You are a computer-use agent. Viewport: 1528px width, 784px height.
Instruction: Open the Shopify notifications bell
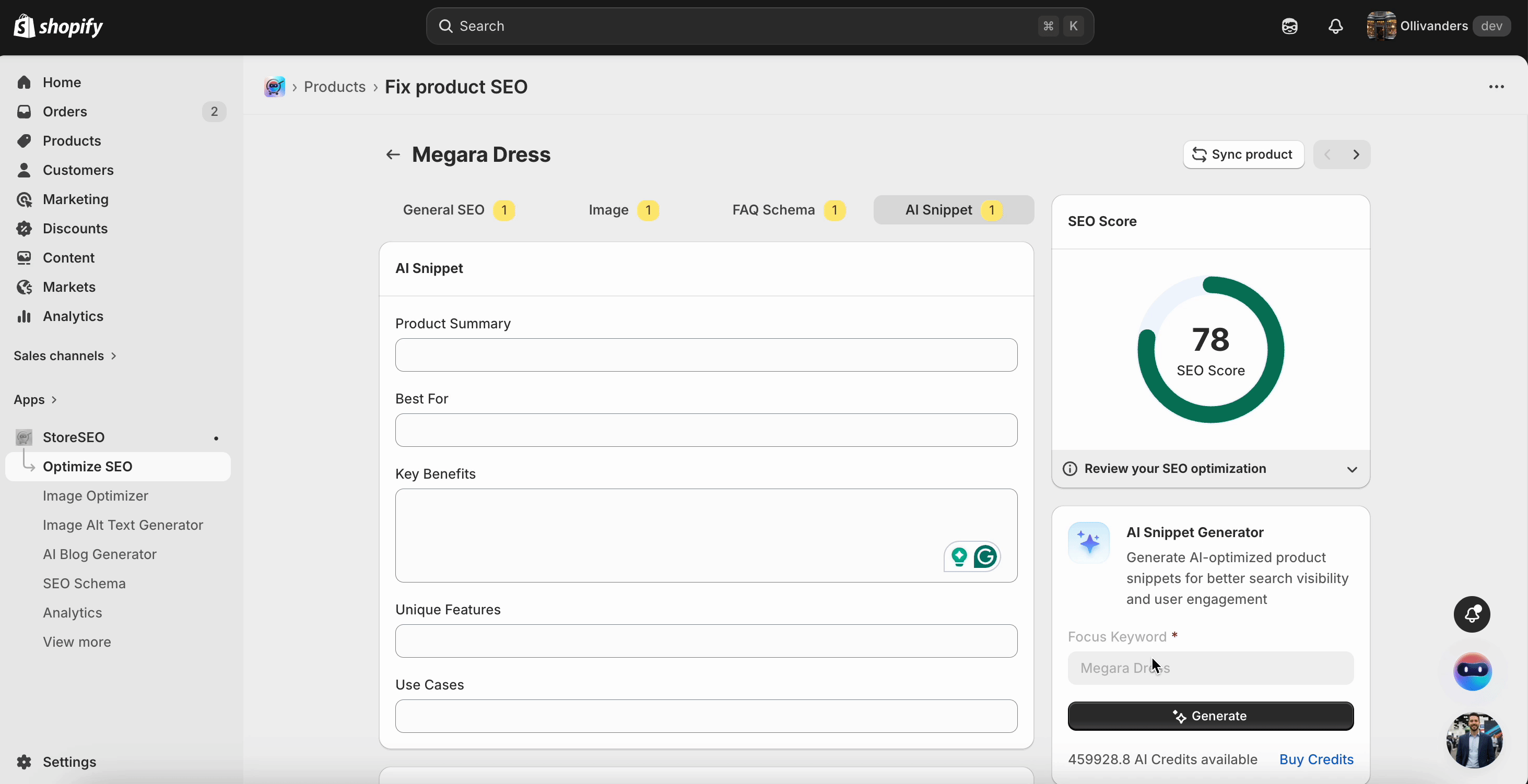[x=1335, y=26]
